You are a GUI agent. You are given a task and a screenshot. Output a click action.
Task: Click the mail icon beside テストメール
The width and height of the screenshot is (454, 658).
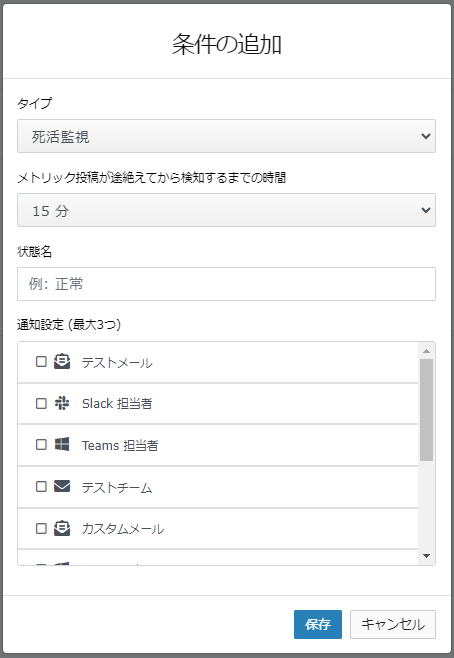pyautogui.click(x=62, y=361)
